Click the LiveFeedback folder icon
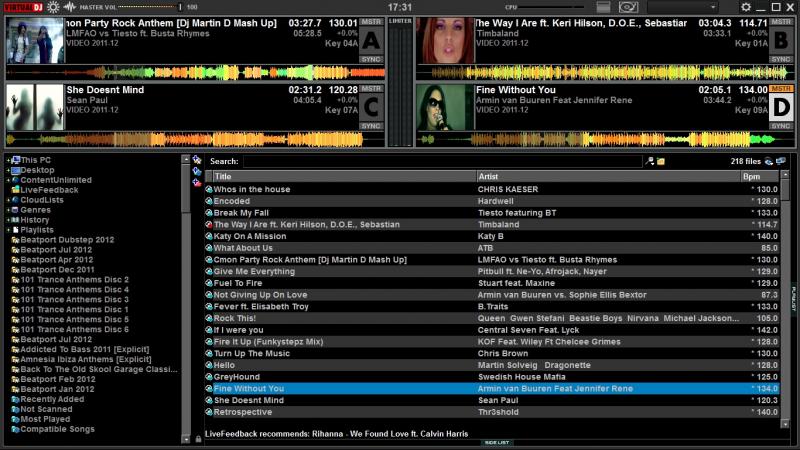Screen dimensions: 800x450 pyautogui.click(x=15, y=190)
